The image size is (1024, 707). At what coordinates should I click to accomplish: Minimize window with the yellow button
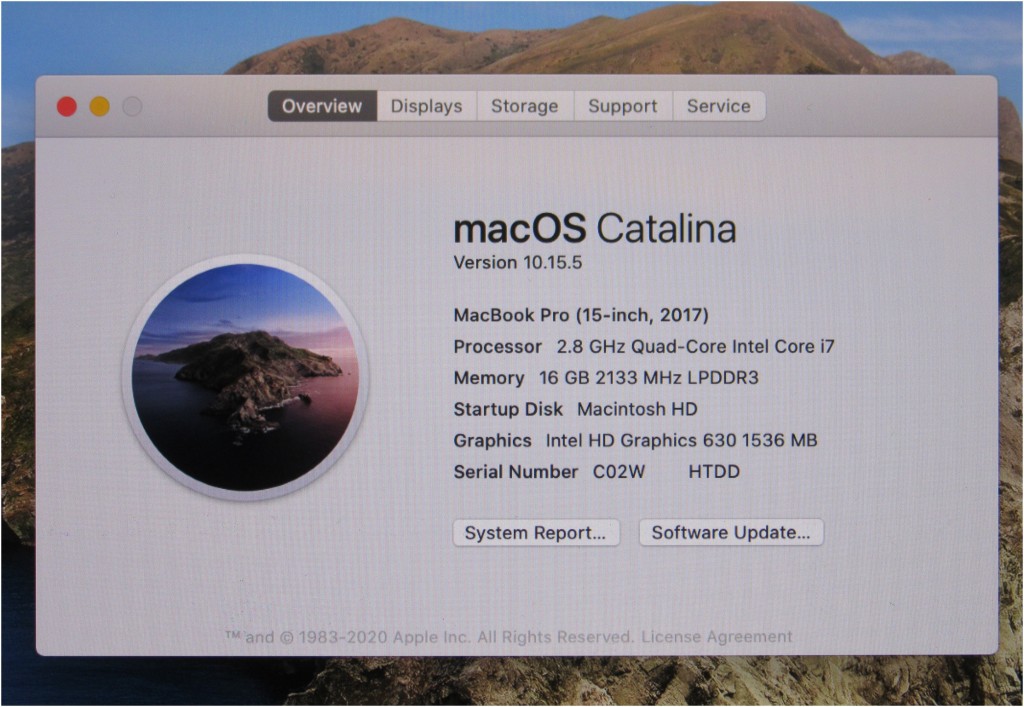click(x=99, y=106)
